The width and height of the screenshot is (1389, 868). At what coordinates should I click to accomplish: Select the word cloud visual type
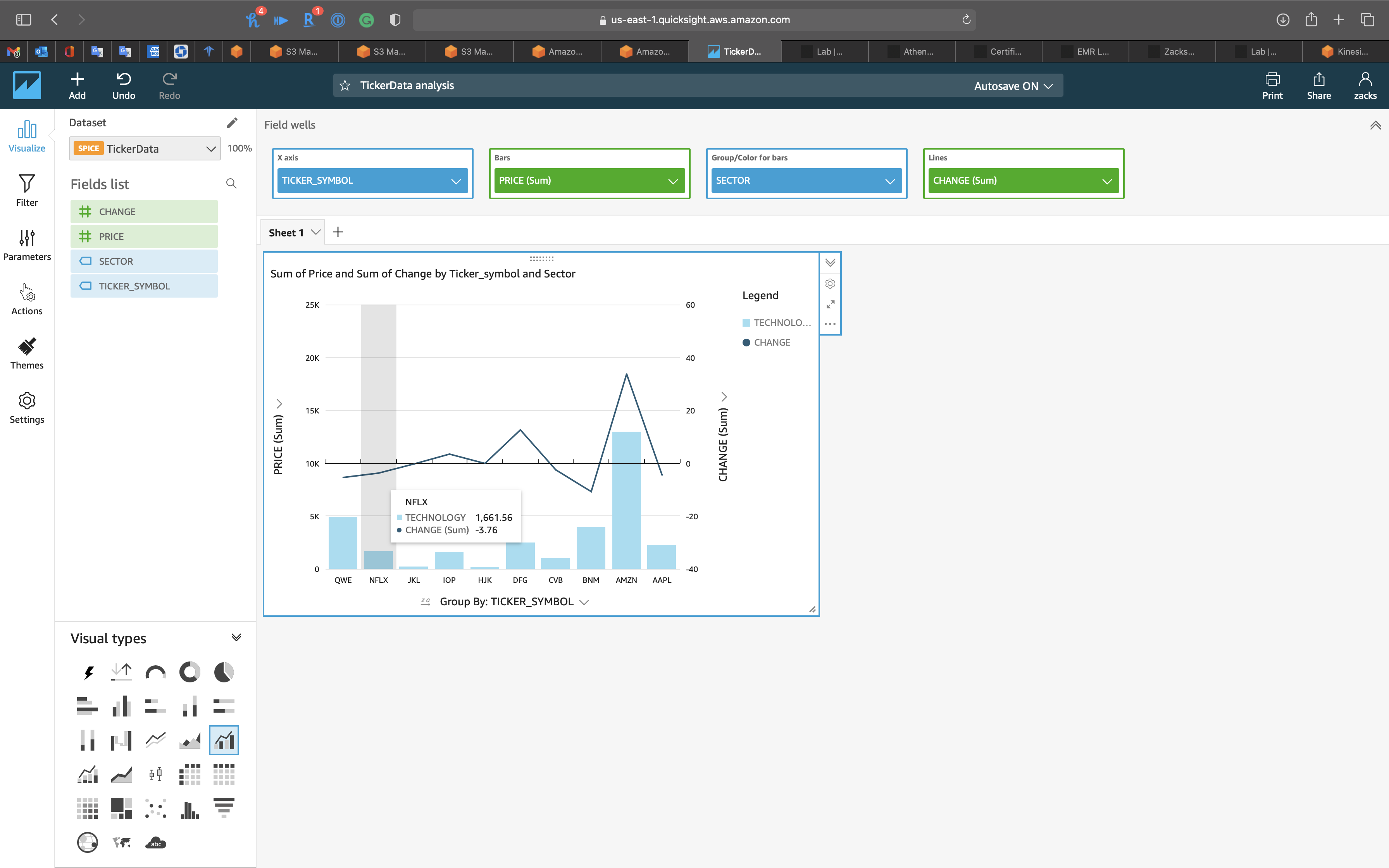coord(155,842)
